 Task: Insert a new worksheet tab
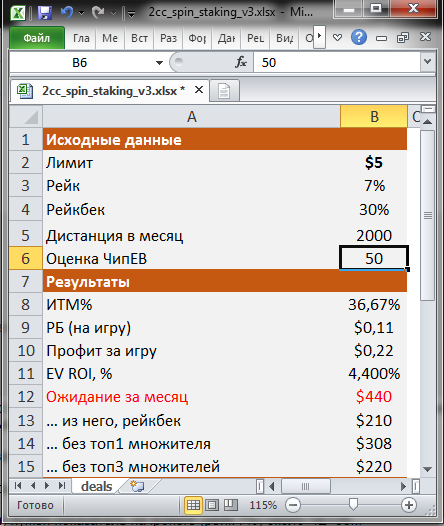(x=137, y=486)
